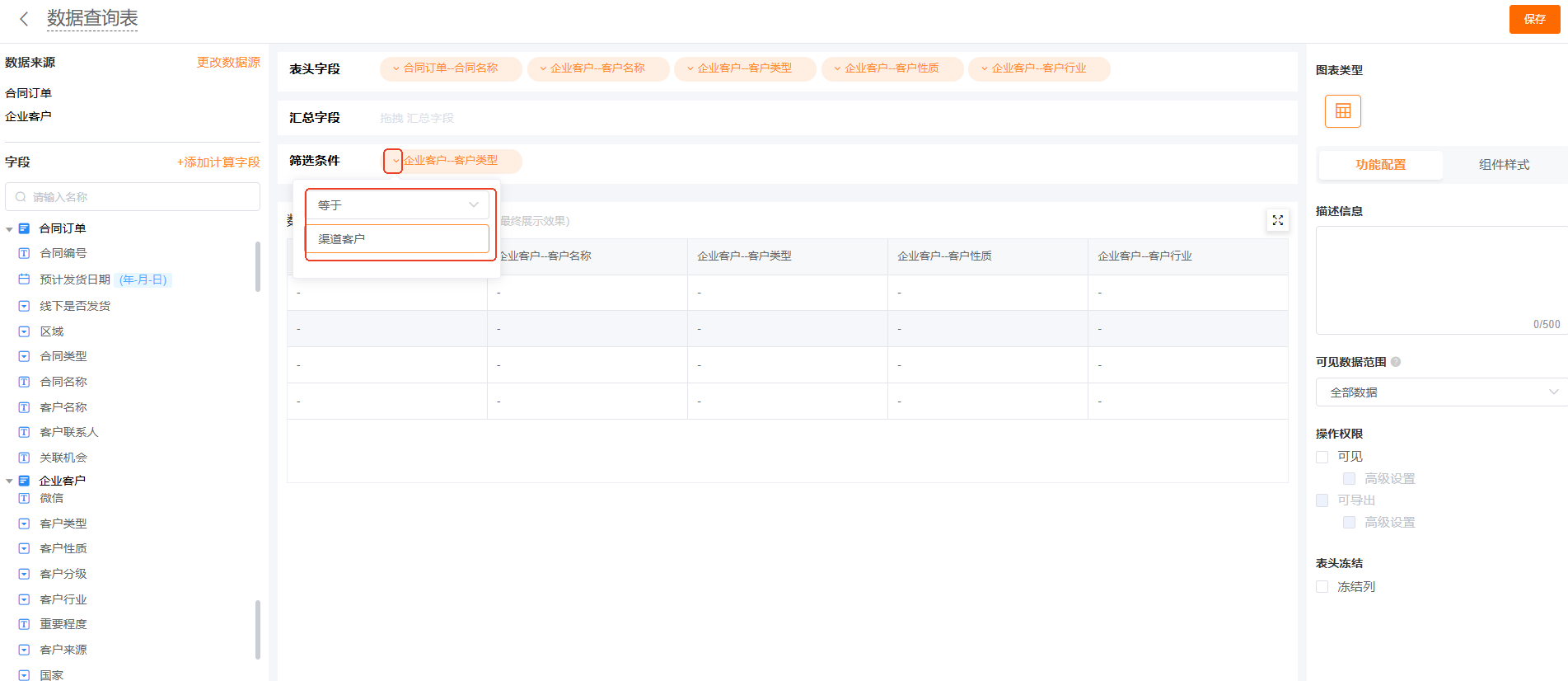Image resolution: width=1568 pixels, height=681 pixels.
Task: Open the 全部数据 visibility range dropdown
Action: tap(1442, 392)
